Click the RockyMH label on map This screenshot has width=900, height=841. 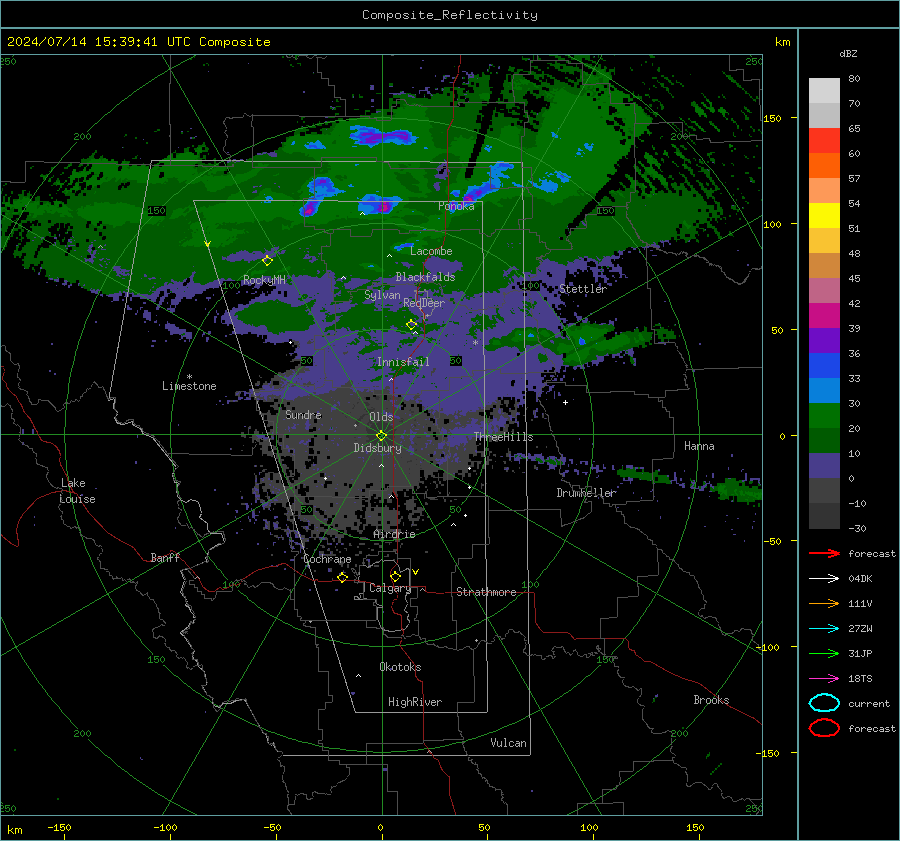(x=264, y=280)
